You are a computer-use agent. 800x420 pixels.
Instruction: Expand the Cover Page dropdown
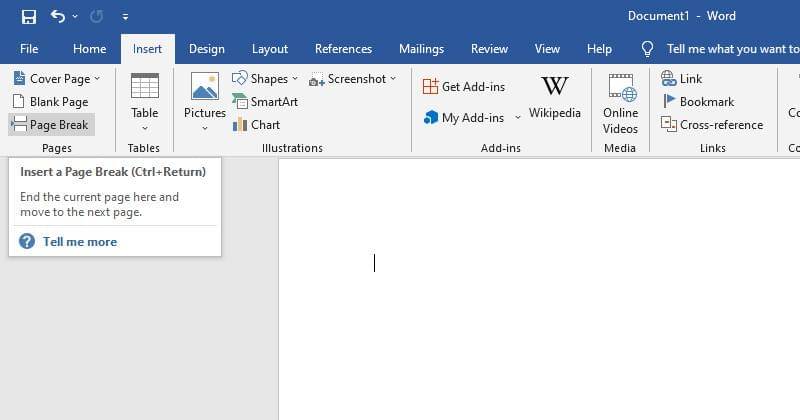click(x=97, y=79)
